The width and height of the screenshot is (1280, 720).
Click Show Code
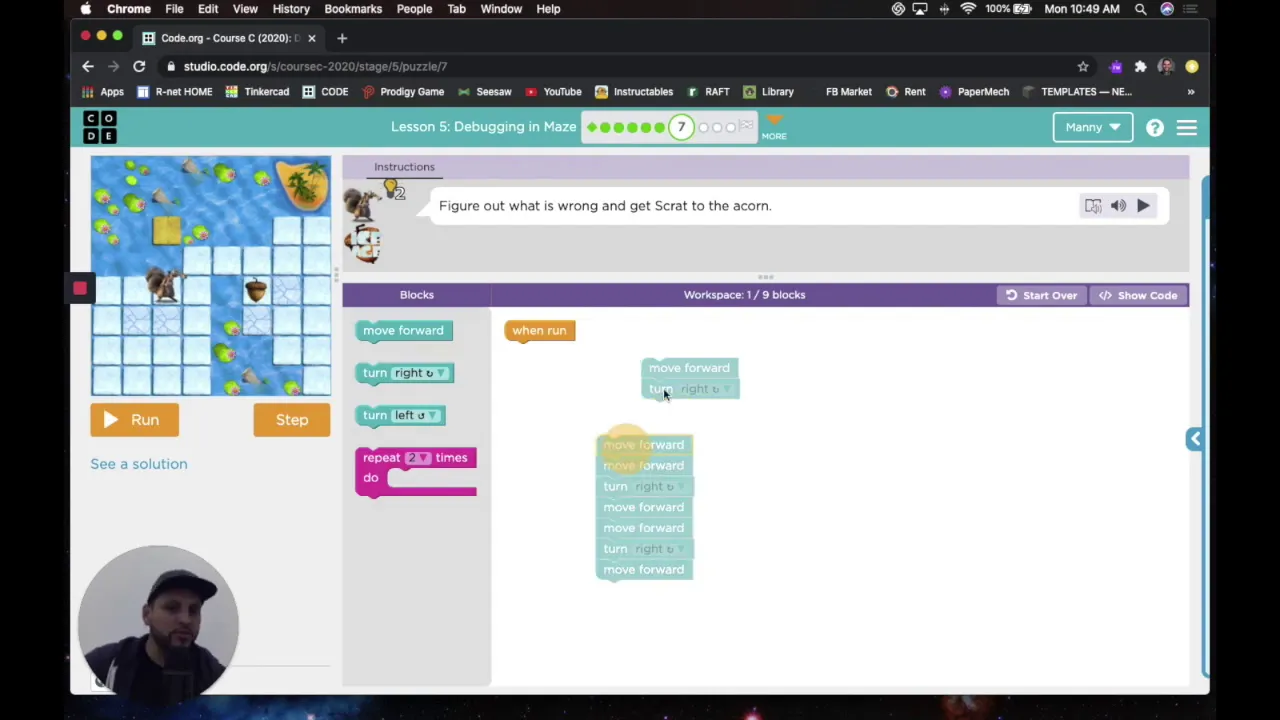coord(1138,296)
